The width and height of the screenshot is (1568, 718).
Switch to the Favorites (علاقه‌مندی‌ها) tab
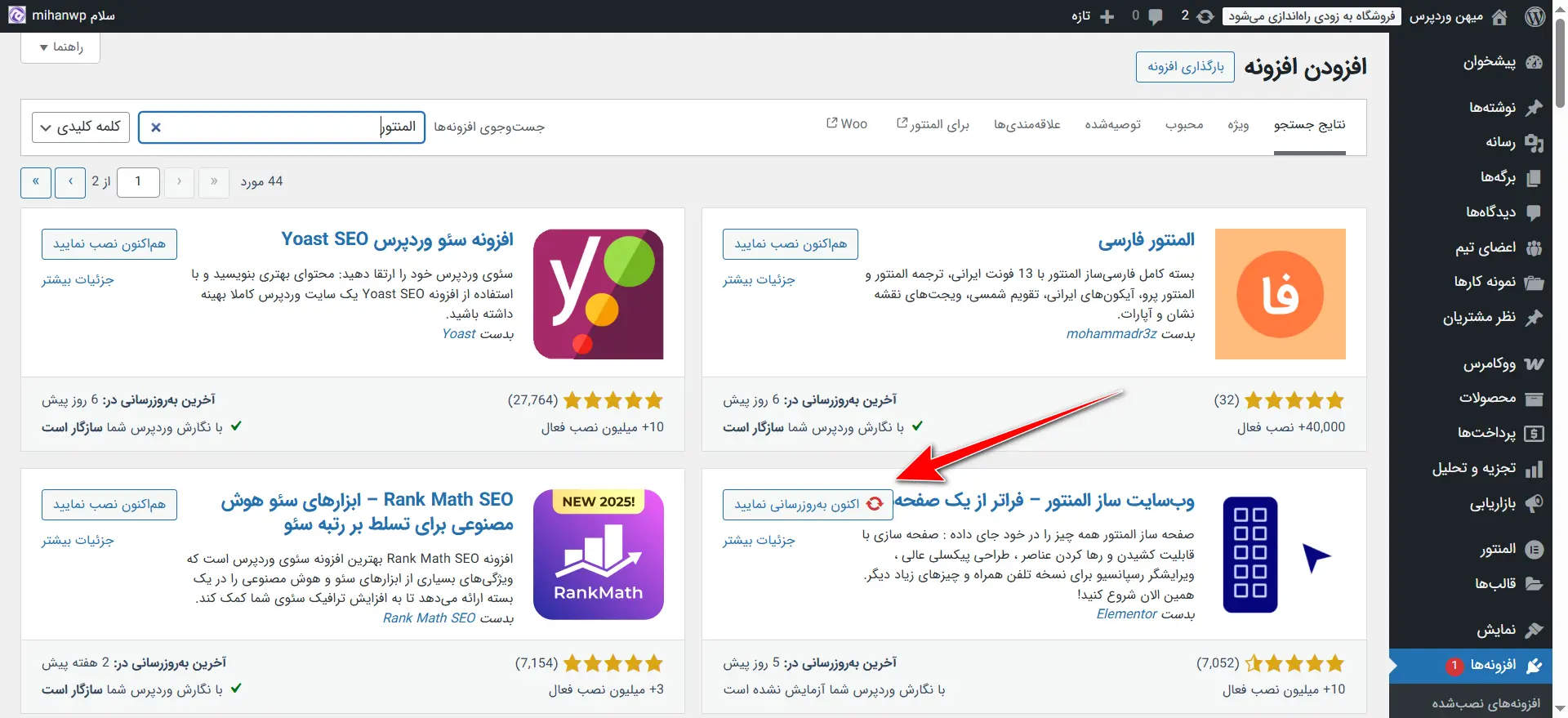(1027, 125)
